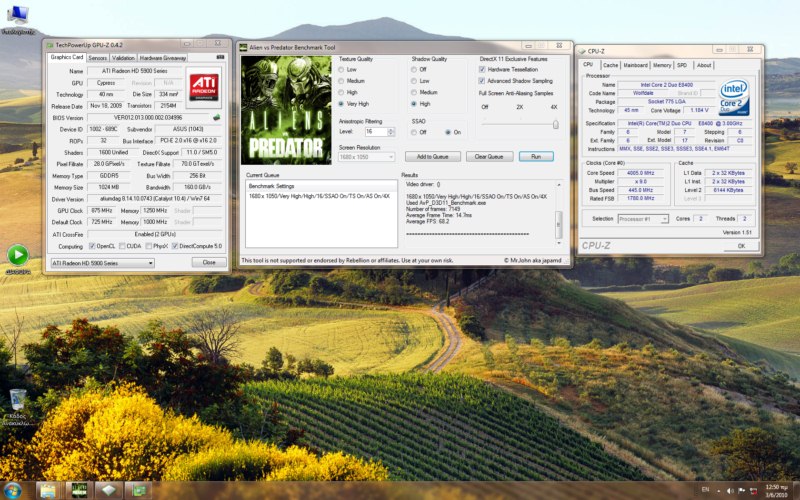Toggle the OpenCL checkbox in GPU-Z
Screen dimensions: 800x500
(x=92, y=246)
